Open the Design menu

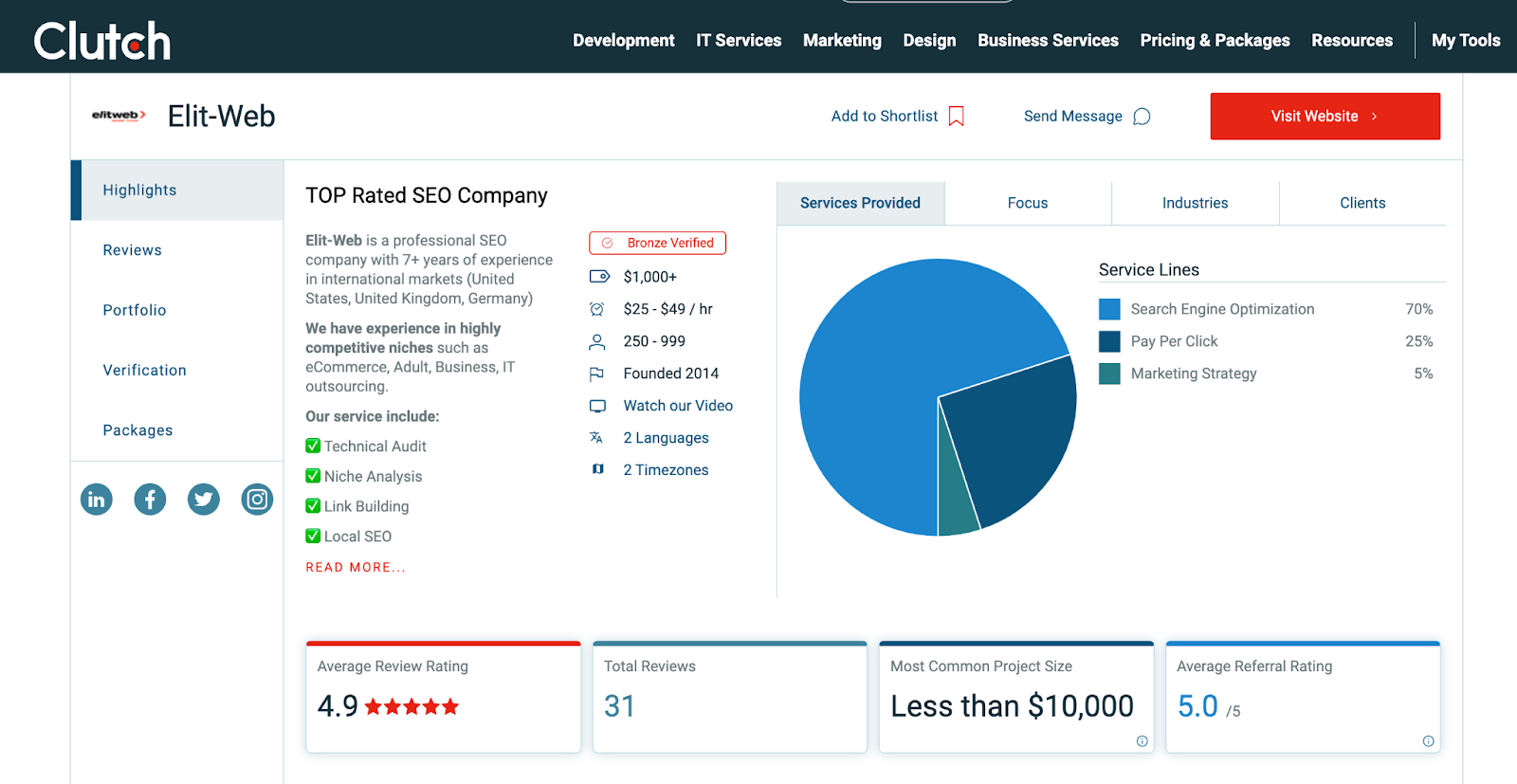tap(929, 40)
